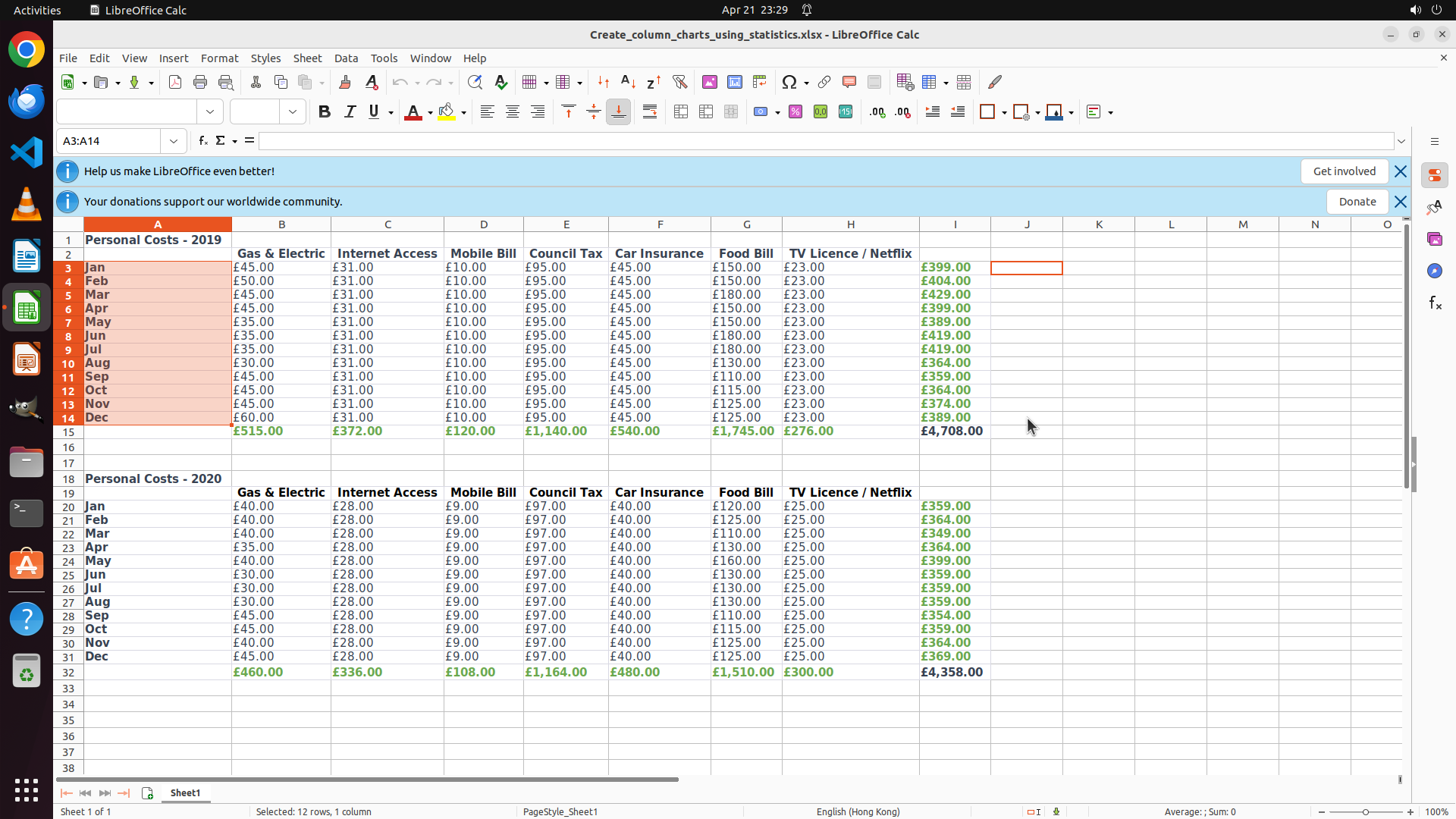
Task: Click the Format as Currency icon
Action: pyautogui.click(x=760, y=112)
